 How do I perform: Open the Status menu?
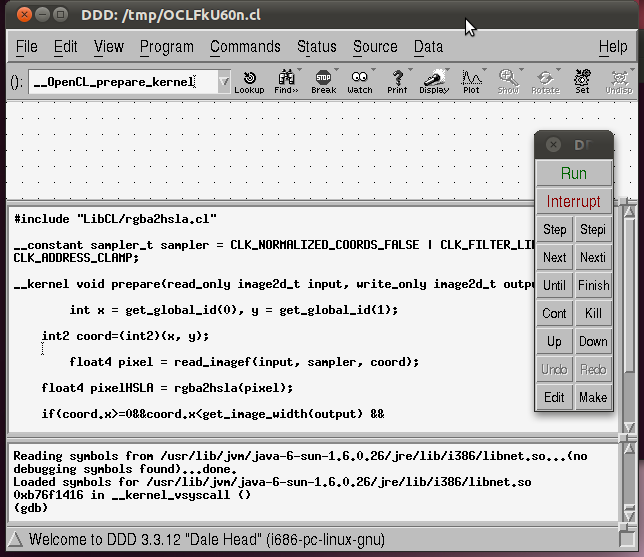[x=317, y=46]
